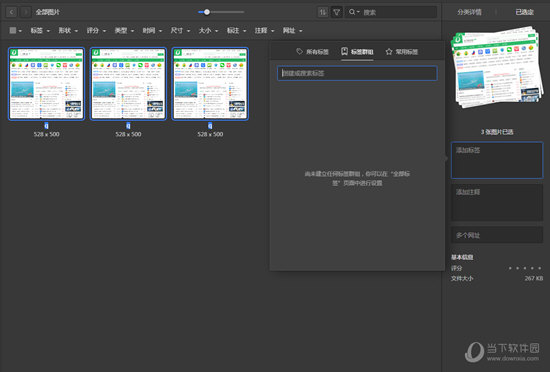Click the 多个网址 field
The image size is (550, 372).
tap(497, 235)
